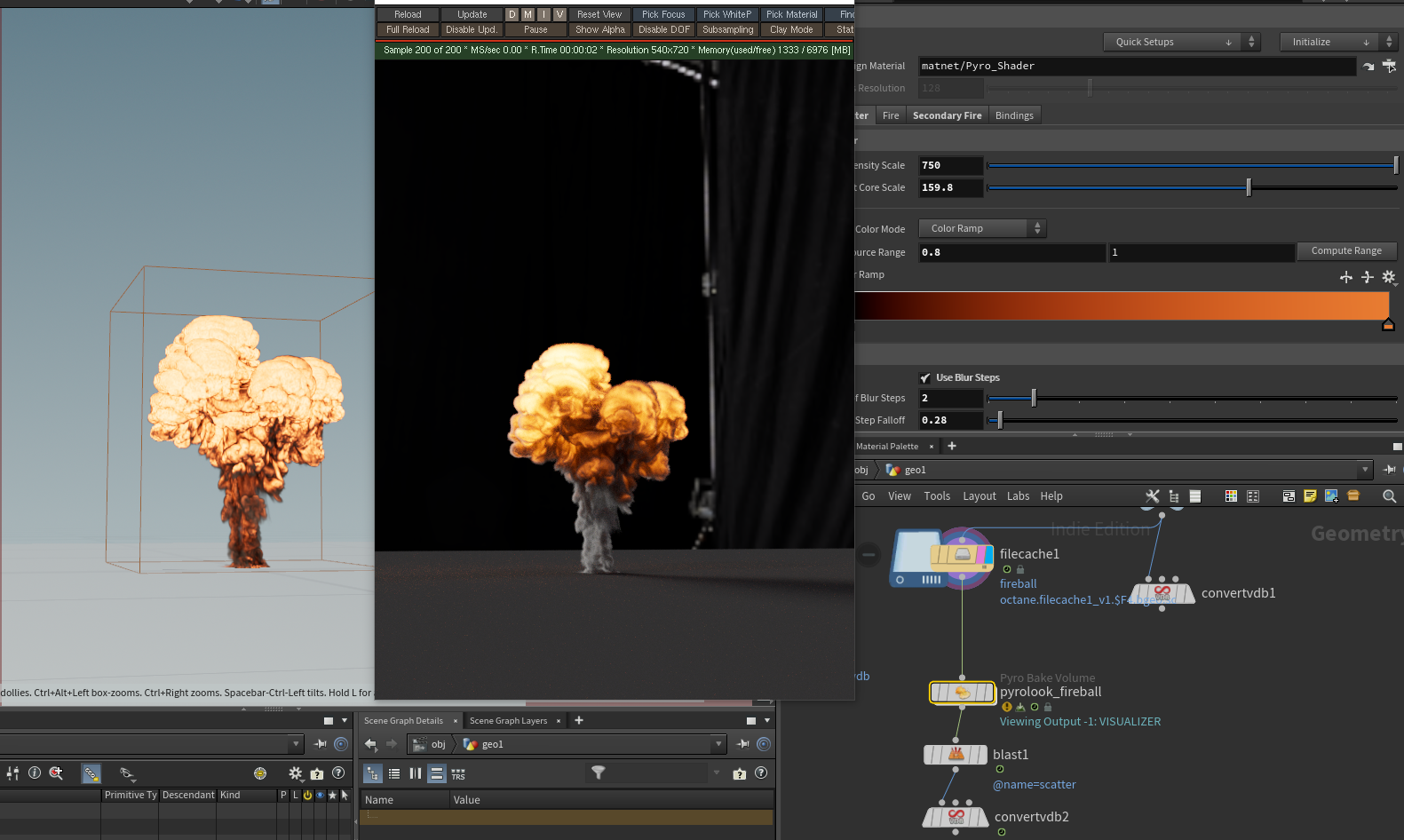The width and height of the screenshot is (1404, 840).
Task: Click the wrench tools icon in network editor
Action: pyautogui.click(x=1152, y=496)
